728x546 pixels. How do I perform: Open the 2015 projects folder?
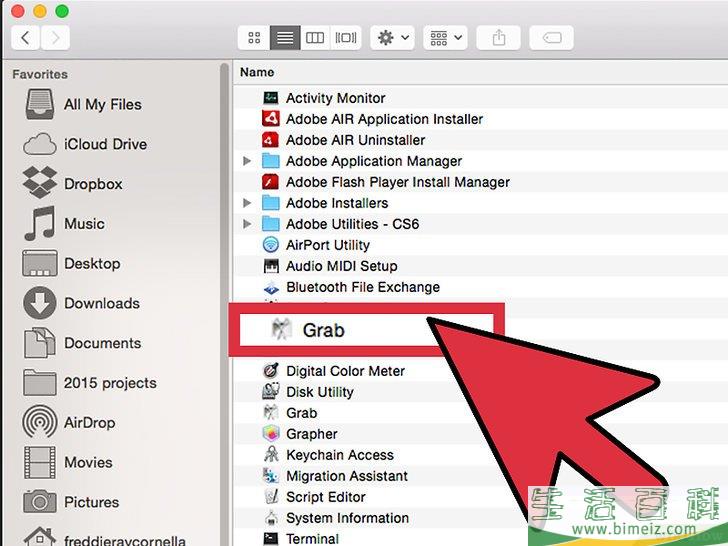click(90, 383)
